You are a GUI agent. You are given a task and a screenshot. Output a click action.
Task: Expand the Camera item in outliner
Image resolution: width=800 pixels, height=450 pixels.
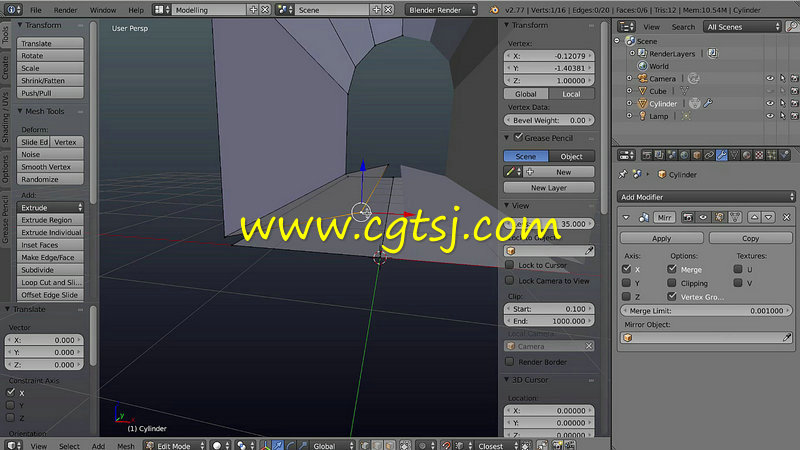point(629,79)
